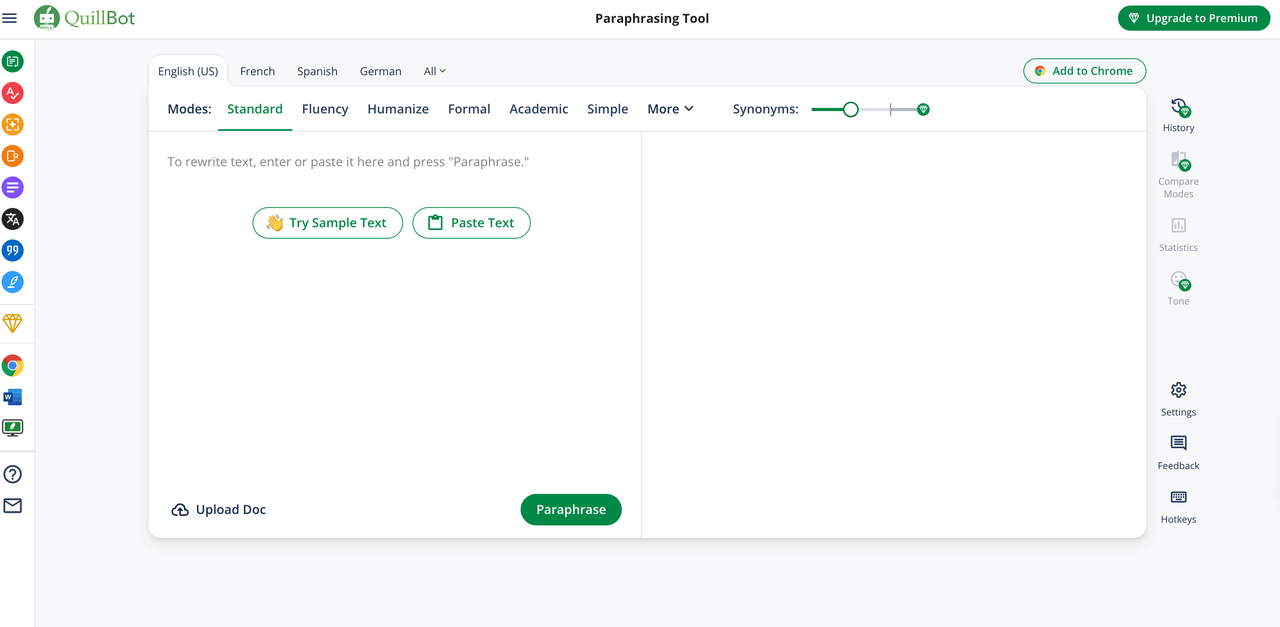This screenshot has height=627, width=1280.
Task: Click Try Sample Text
Action: (x=327, y=223)
